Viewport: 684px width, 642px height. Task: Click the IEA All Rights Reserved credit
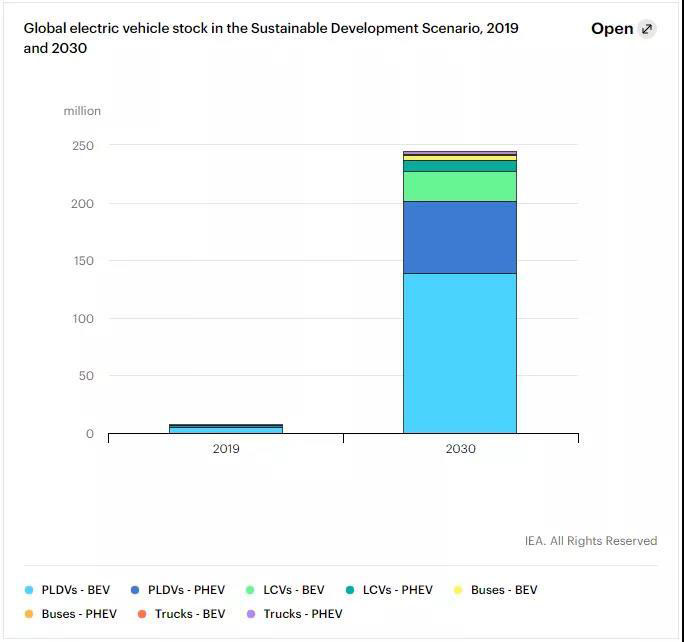(591, 541)
